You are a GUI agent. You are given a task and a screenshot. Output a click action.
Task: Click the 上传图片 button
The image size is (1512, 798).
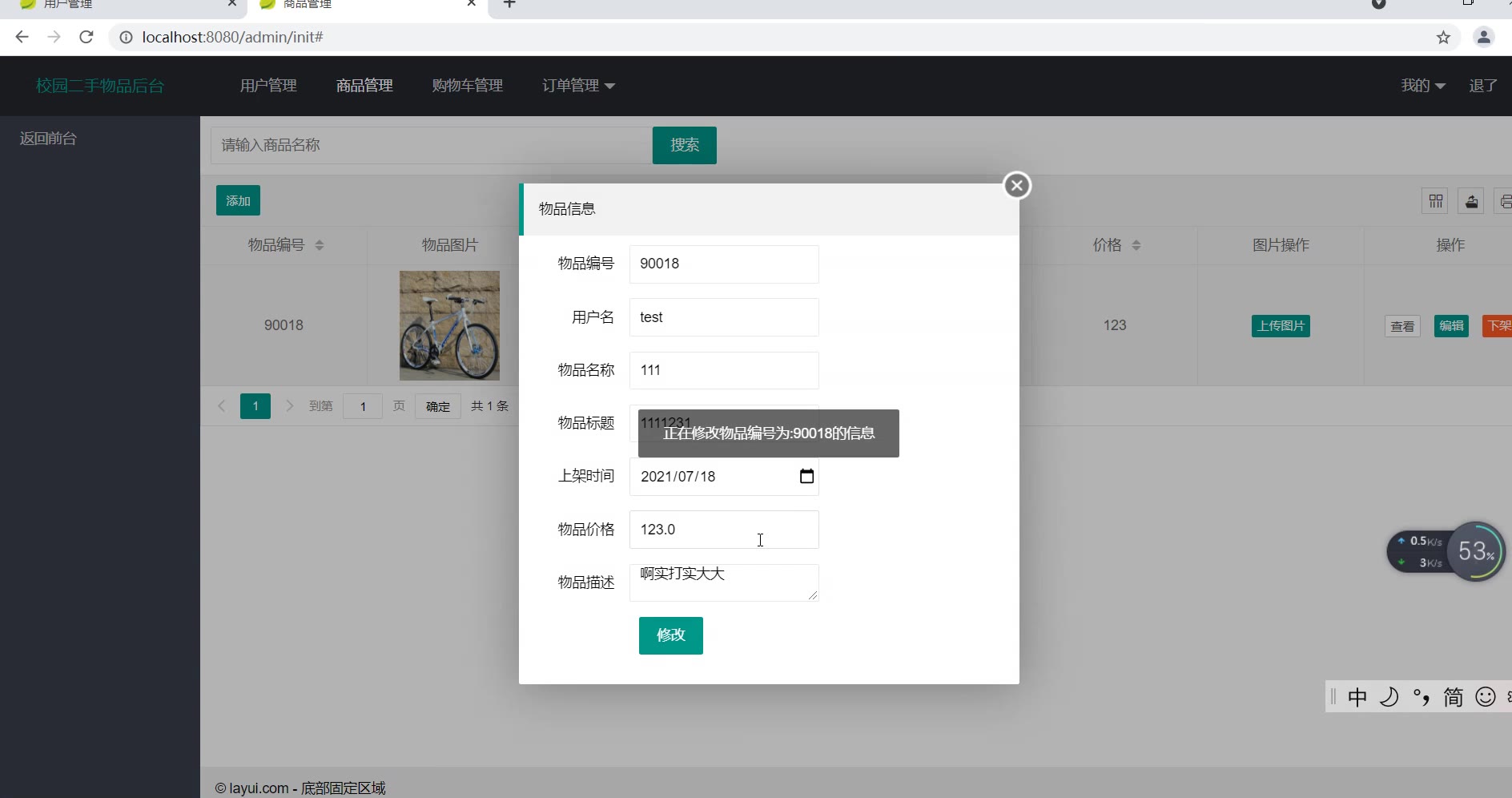[1281, 326]
